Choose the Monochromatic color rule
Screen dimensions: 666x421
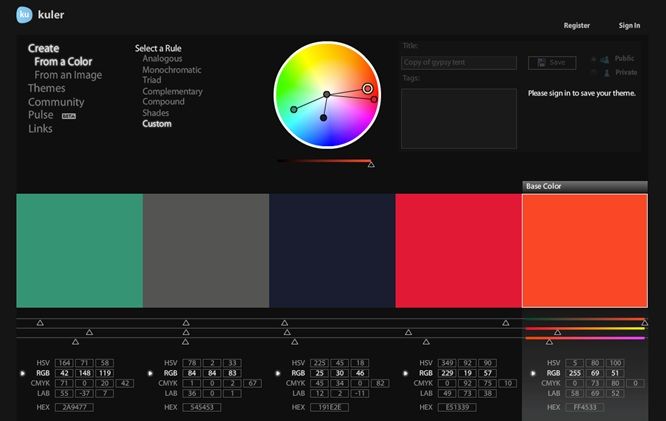coord(171,70)
